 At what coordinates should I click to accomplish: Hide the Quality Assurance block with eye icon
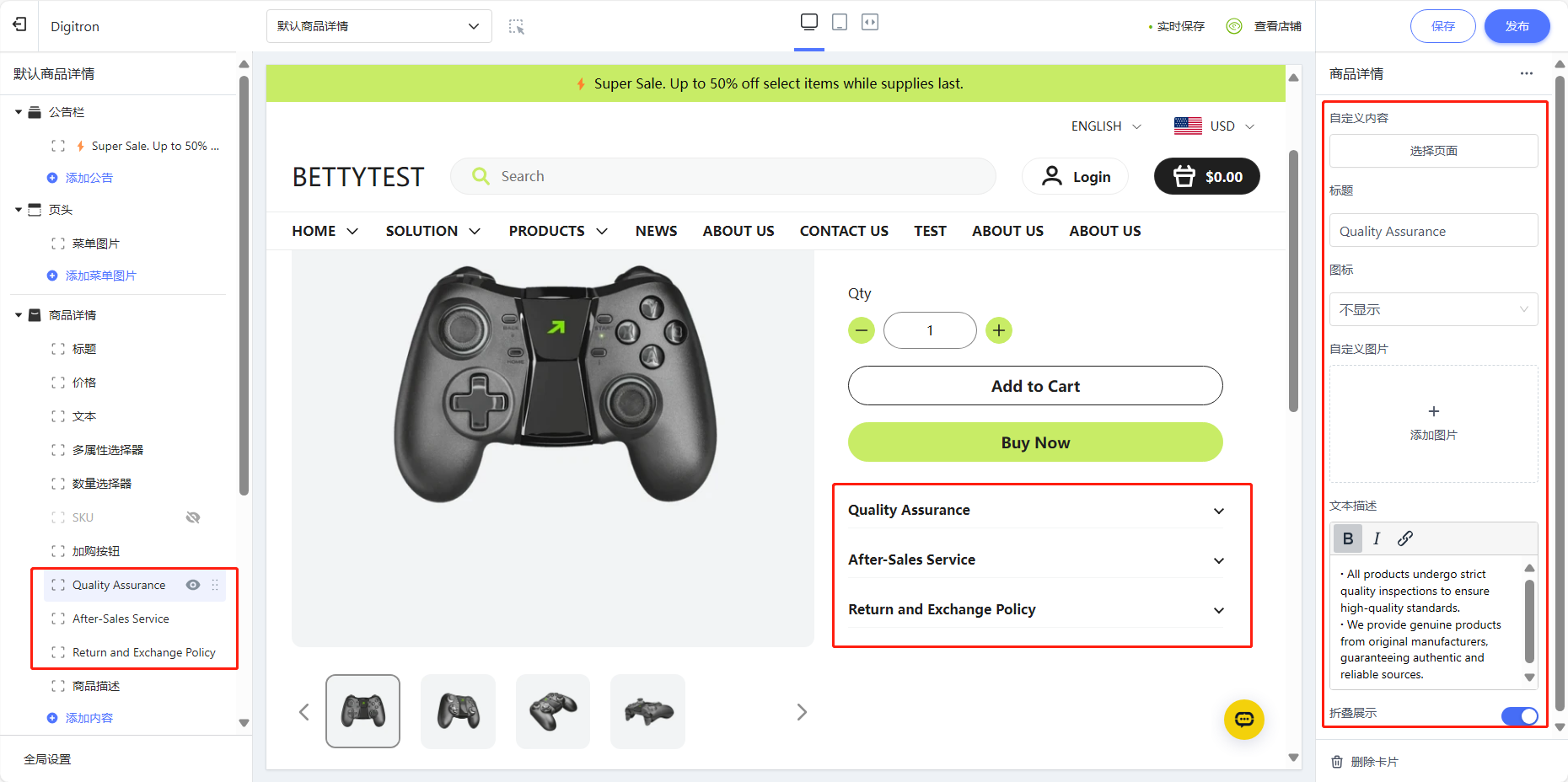[x=193, y=585]
